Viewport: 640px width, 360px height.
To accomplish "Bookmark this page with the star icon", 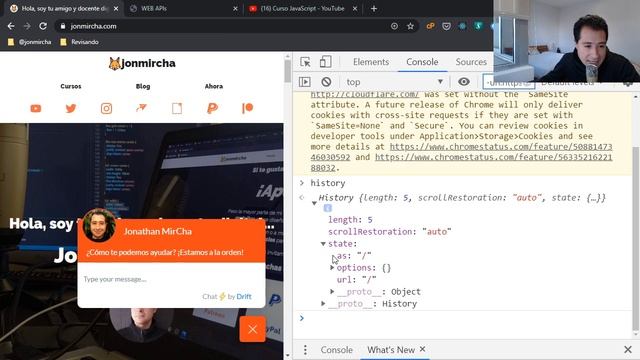I will click(410, 26).
